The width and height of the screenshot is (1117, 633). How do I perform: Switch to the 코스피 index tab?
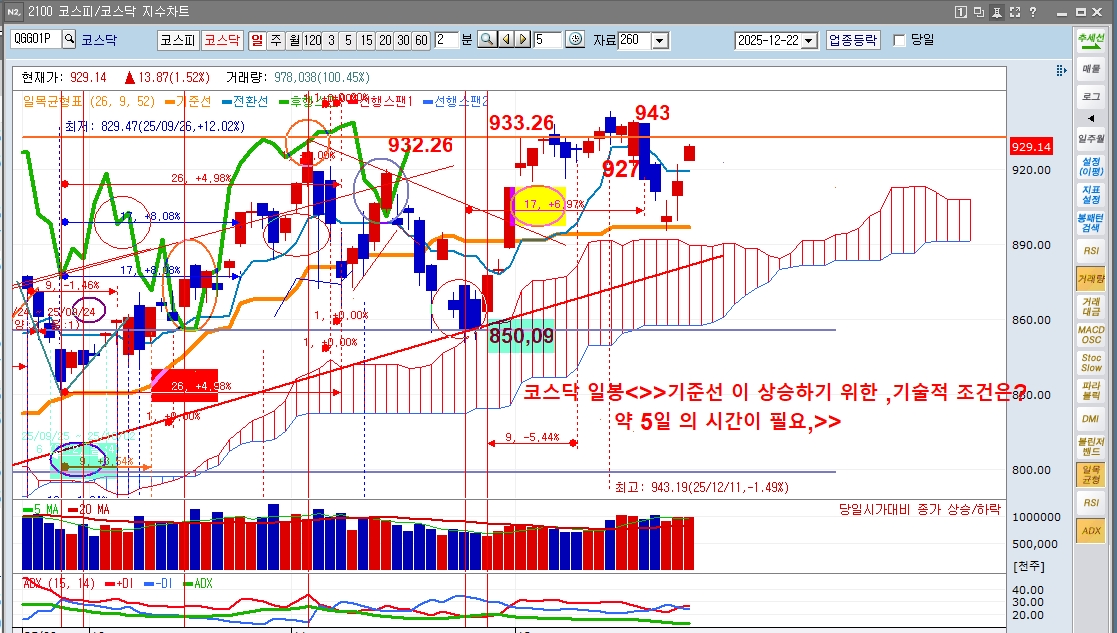coord(177,41)
